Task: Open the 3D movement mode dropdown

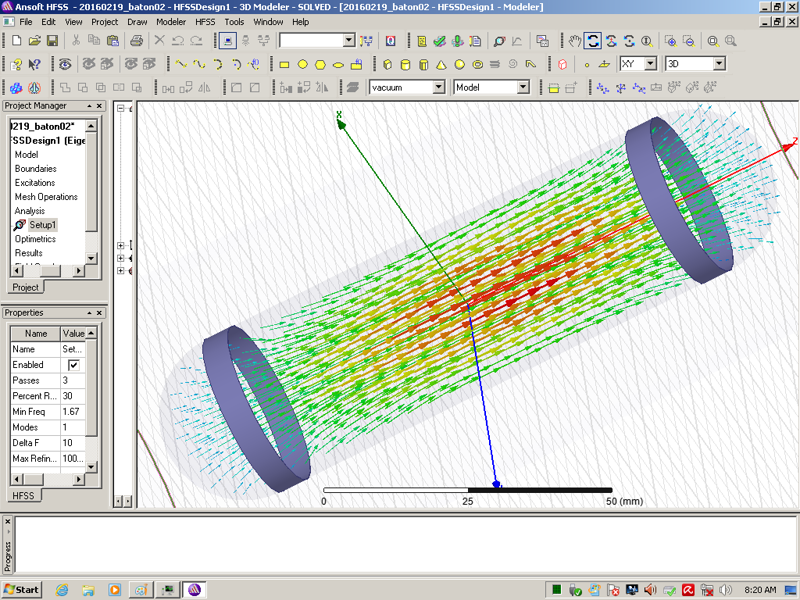Action: (718, 64)
